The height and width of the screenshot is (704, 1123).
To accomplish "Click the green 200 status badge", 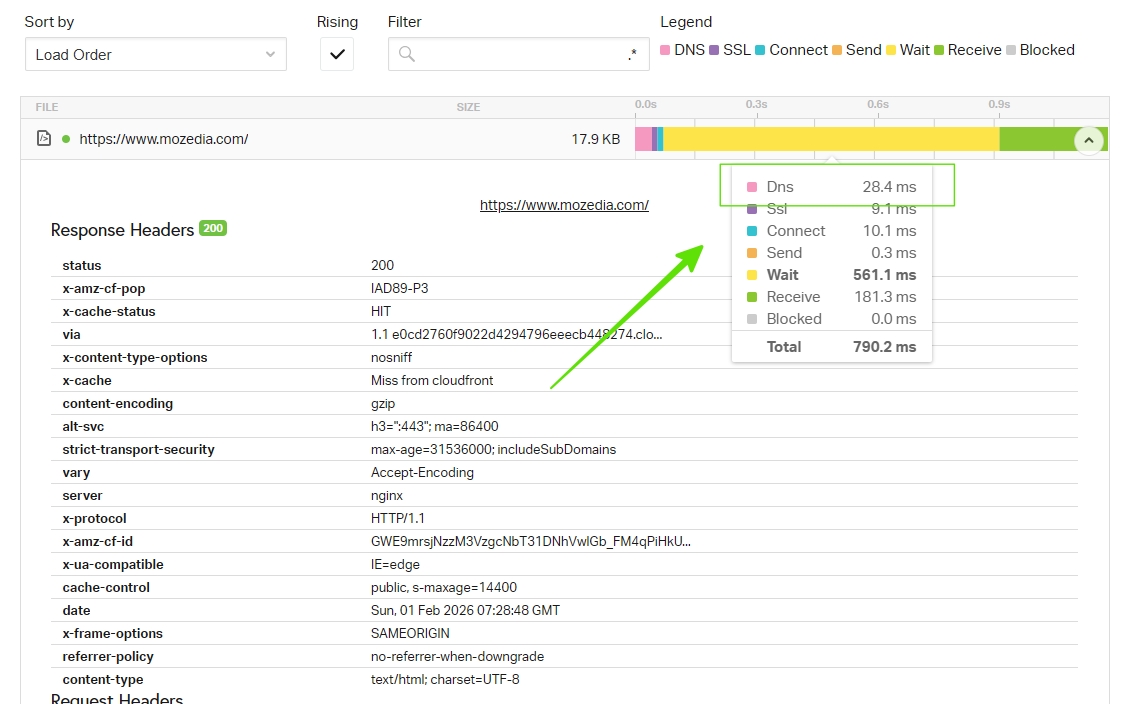I will [212, 228].
